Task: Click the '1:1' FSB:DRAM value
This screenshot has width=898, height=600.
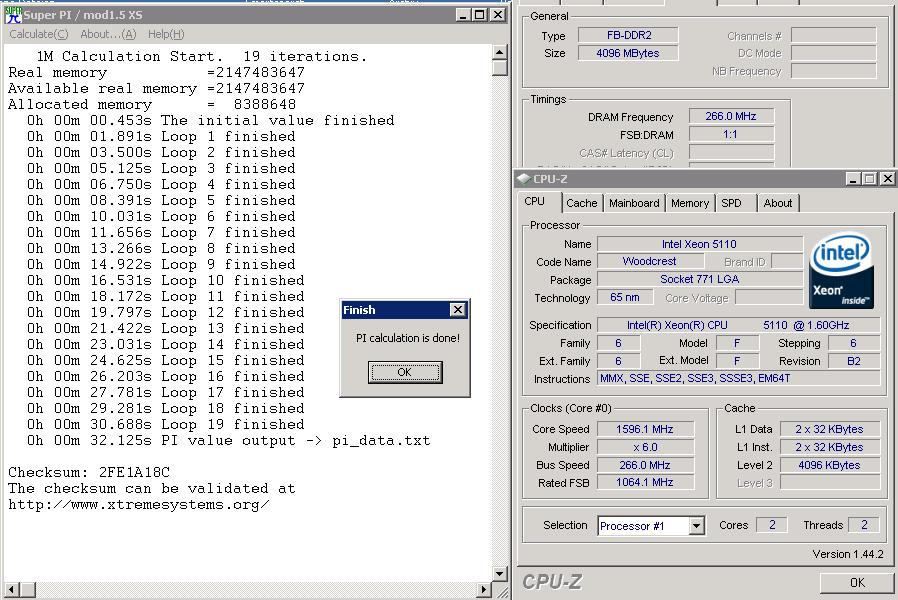Action: pos(731,135)
